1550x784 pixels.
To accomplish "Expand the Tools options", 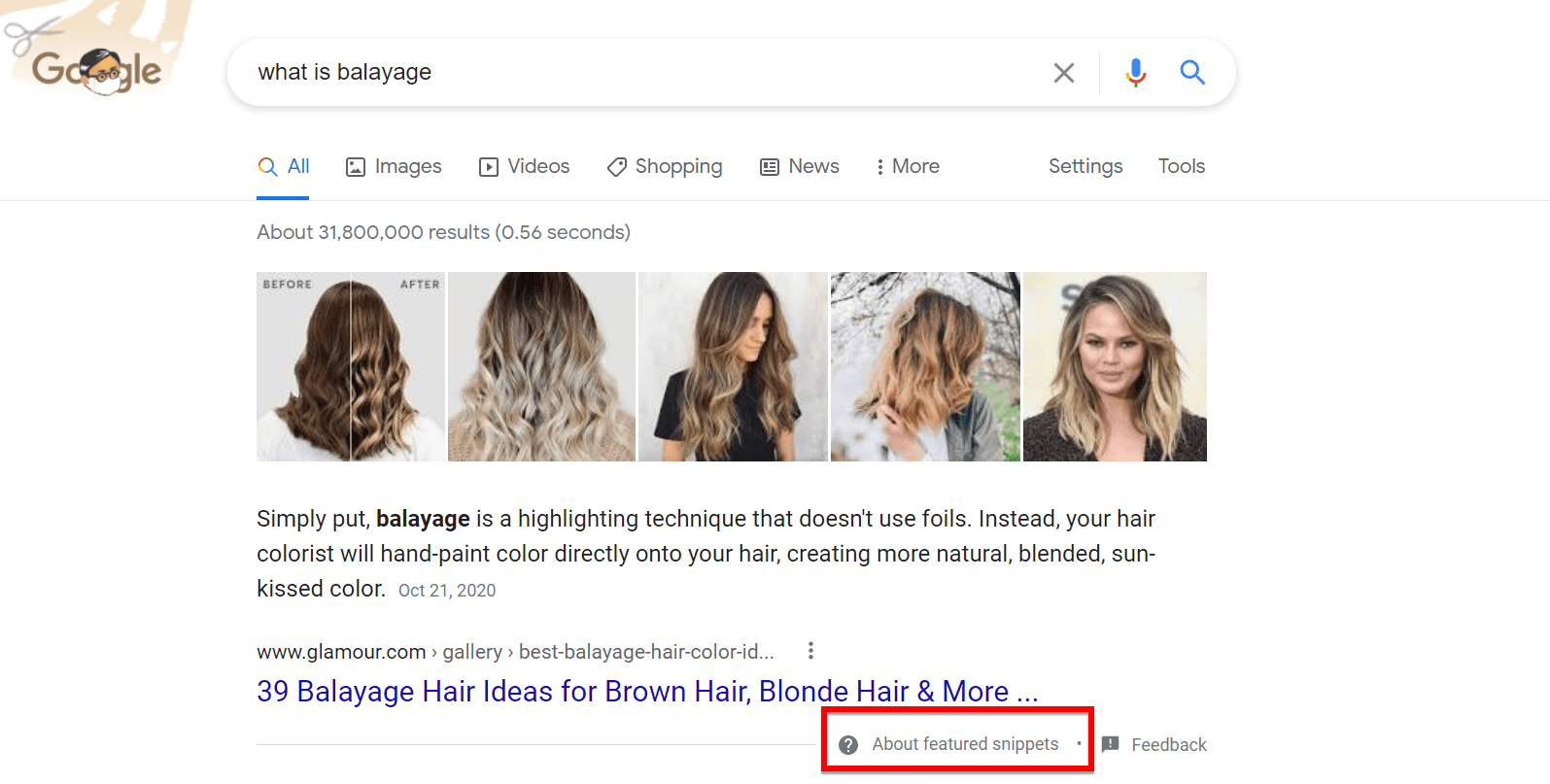I will click(1181, 167).
